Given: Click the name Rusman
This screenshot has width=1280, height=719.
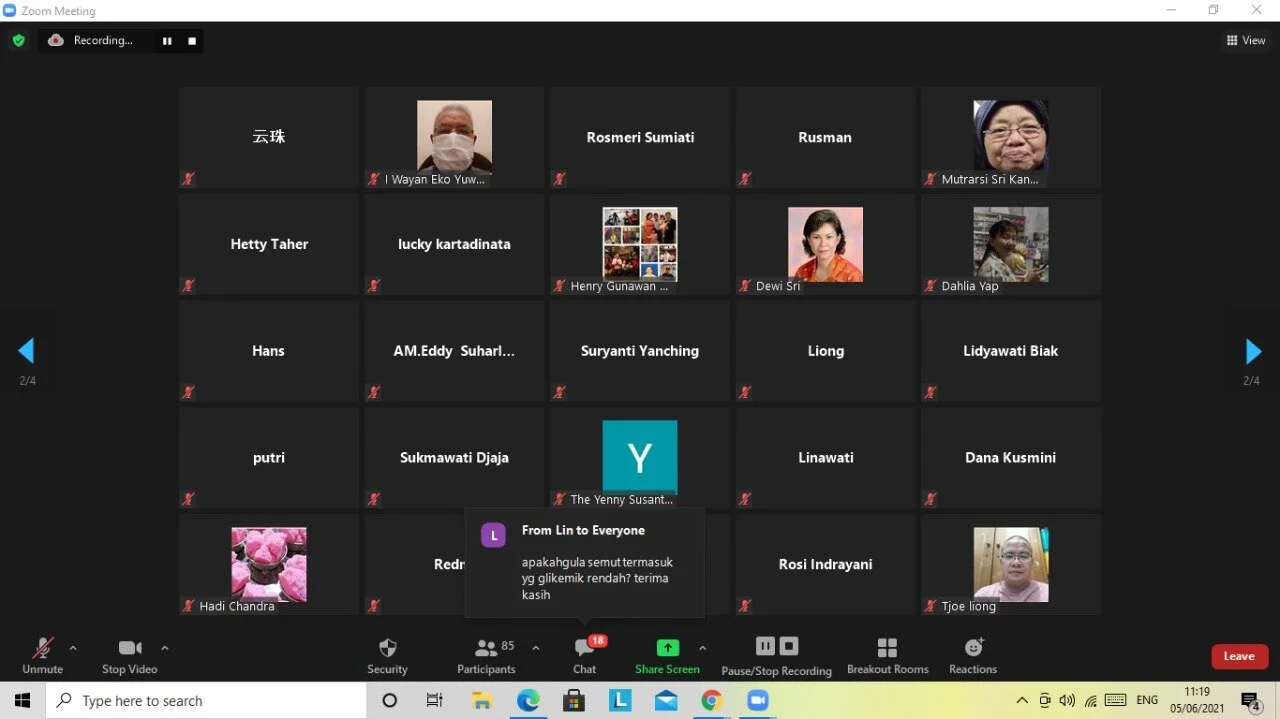Looking at the screenshot, I should tap(825, 137).
